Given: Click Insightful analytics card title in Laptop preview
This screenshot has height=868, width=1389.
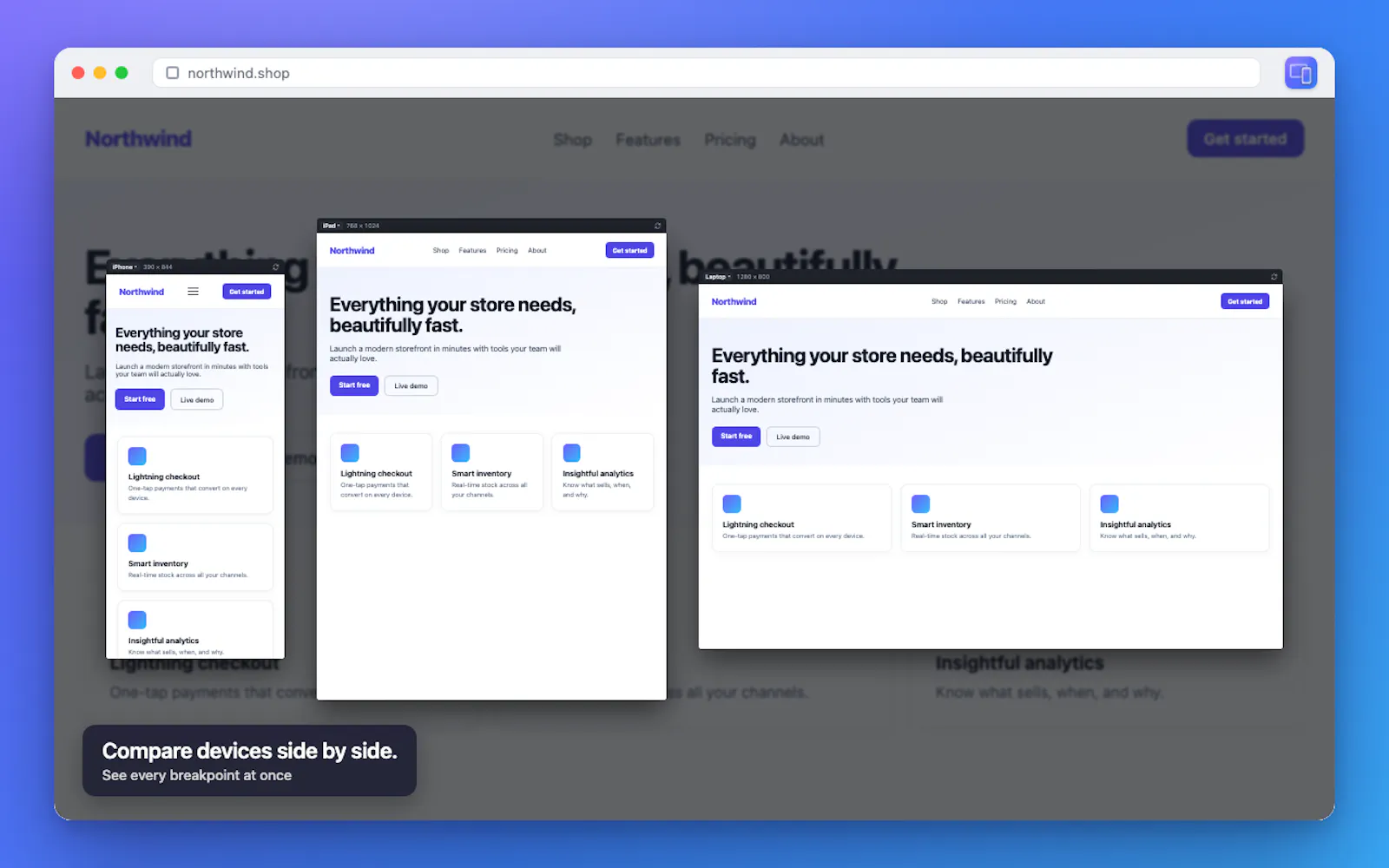Looking at the screenshot, I should point(1136,525).
